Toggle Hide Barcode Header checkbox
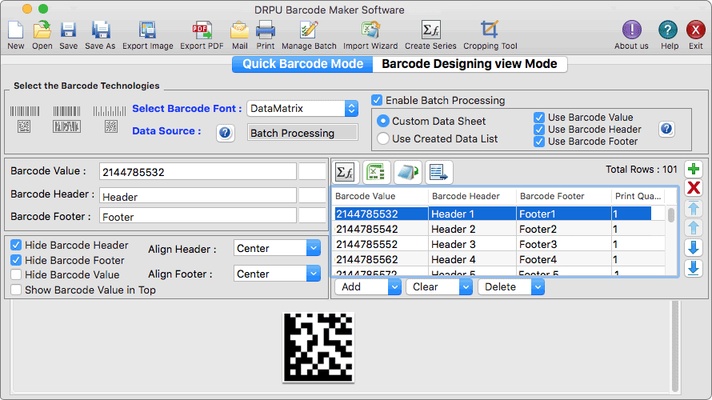The height and width of the screenshot is (400, 712). tap(16, 245)
